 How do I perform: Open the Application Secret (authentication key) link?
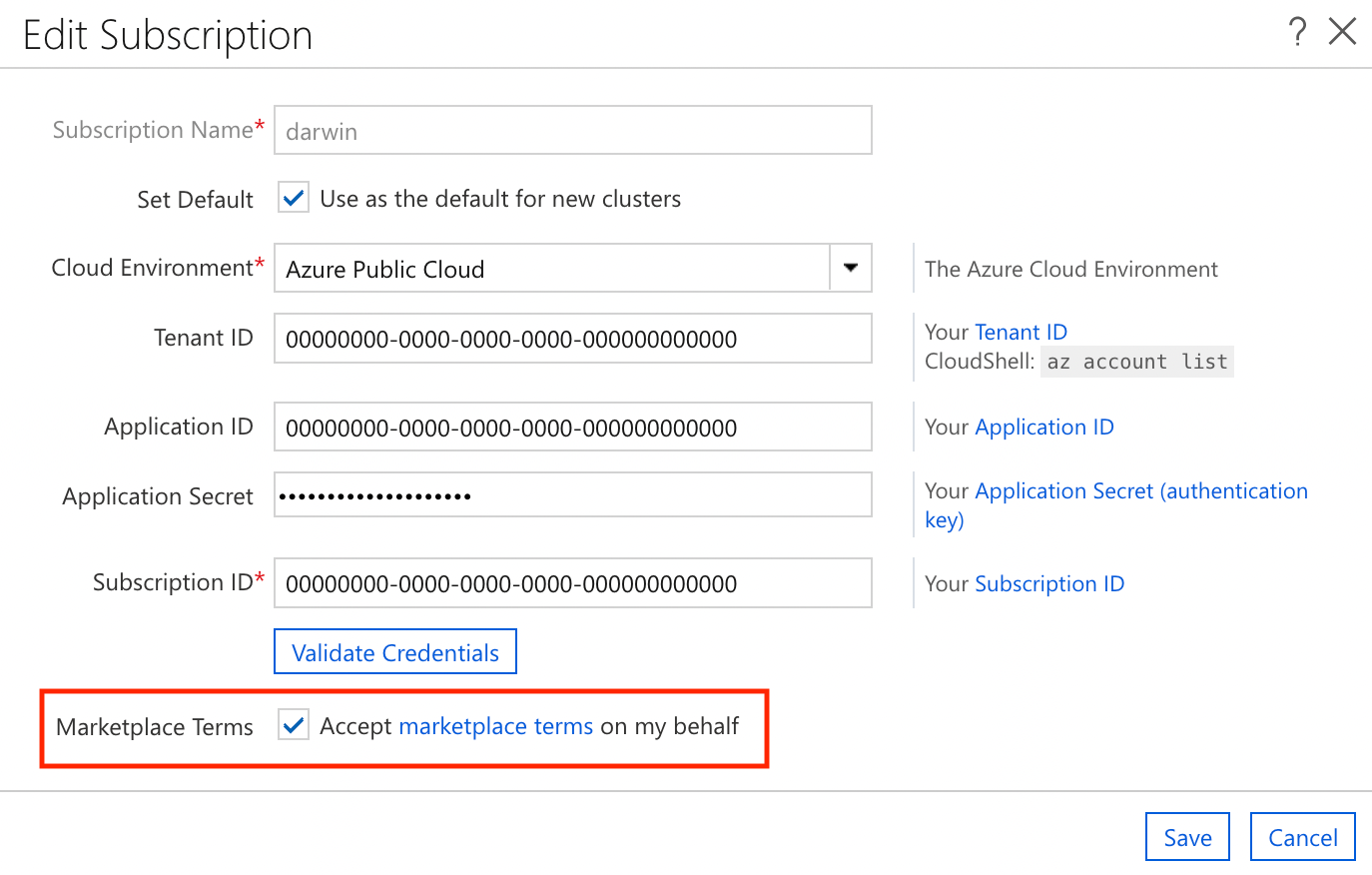1116,504
